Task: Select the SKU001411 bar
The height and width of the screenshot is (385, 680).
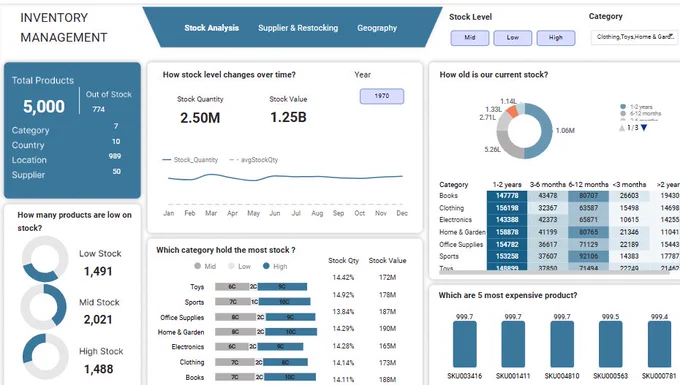Action: coord(513,345)
